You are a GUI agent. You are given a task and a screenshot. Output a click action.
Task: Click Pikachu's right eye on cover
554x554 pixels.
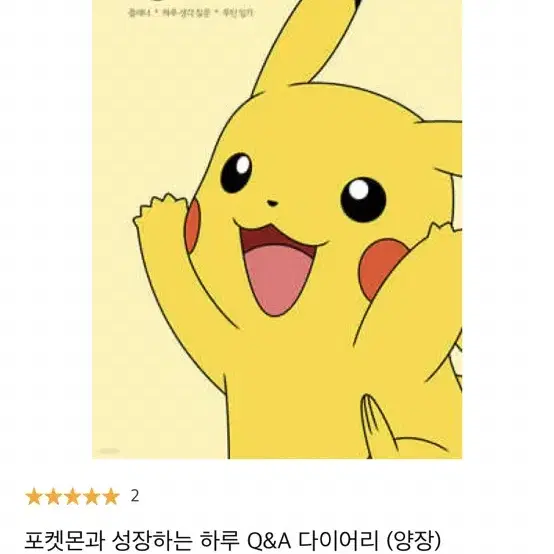363,200
